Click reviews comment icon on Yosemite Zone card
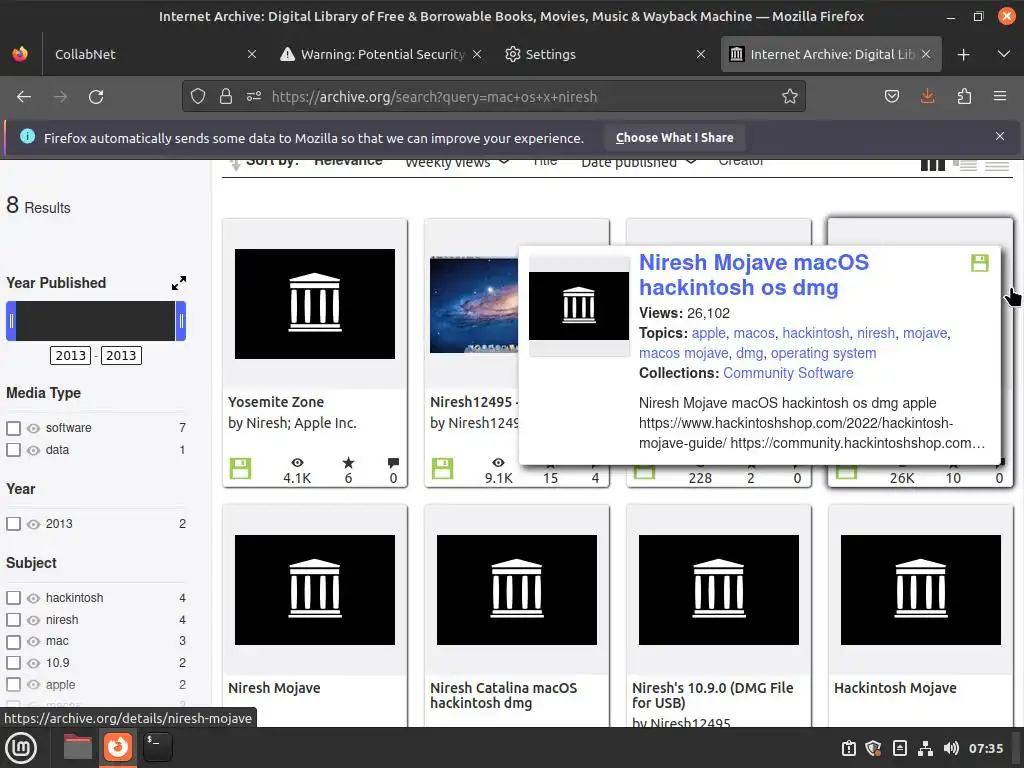The height and width of the screenshot is (768, 1024). (x=393, y=462)
